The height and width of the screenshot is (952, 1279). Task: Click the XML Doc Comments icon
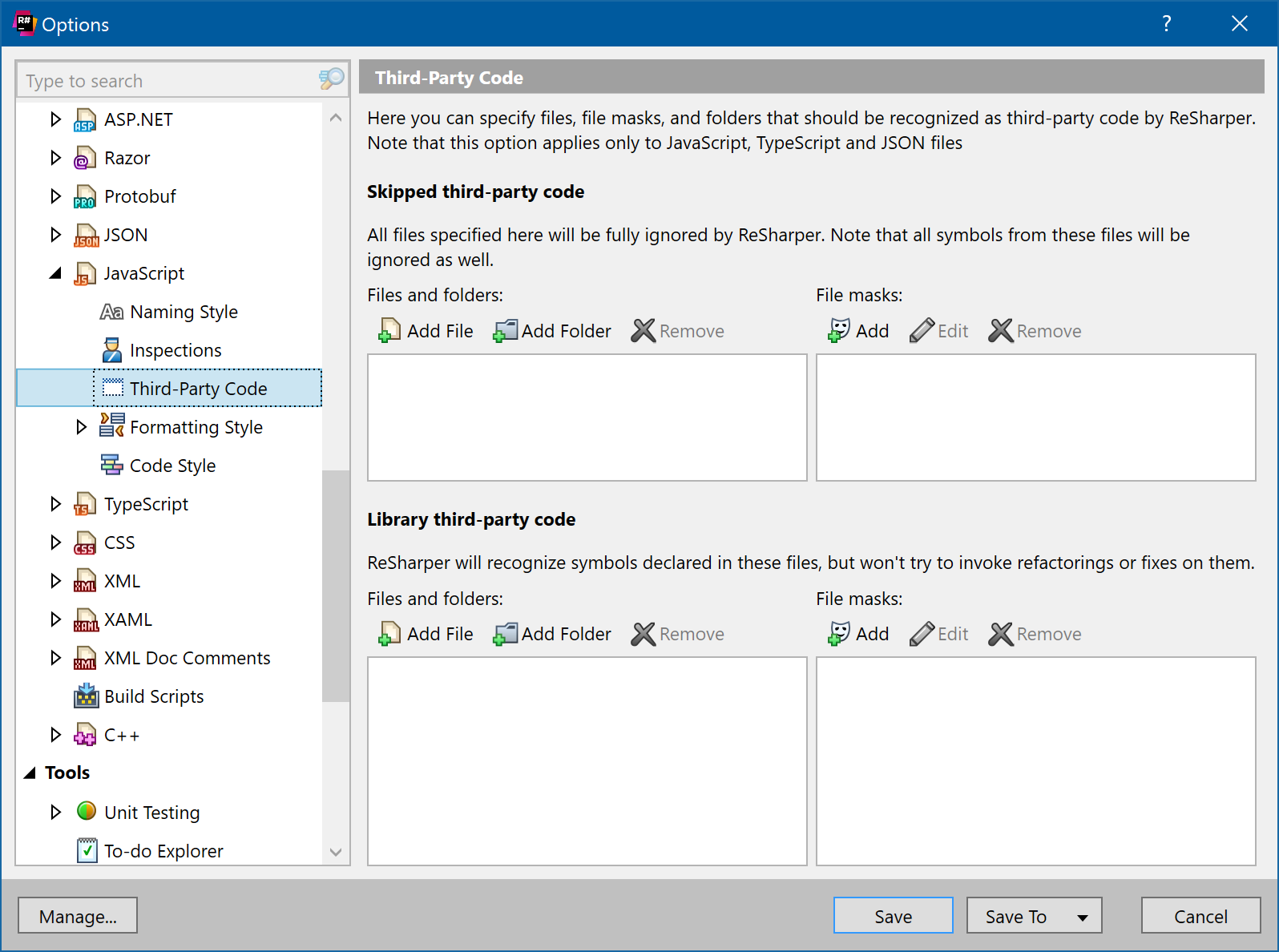click(85, 659)
